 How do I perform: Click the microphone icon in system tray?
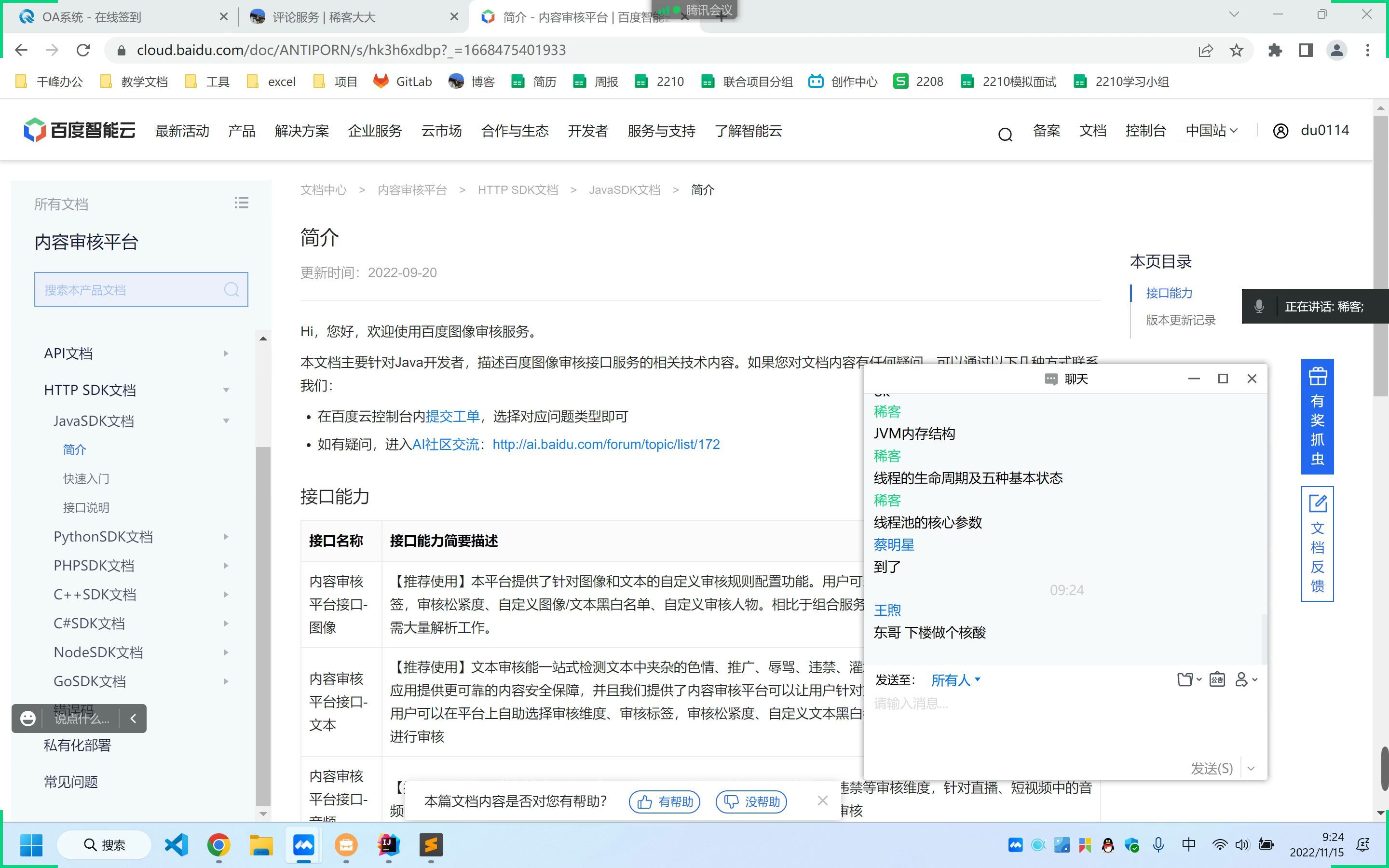click(1158, 844)
